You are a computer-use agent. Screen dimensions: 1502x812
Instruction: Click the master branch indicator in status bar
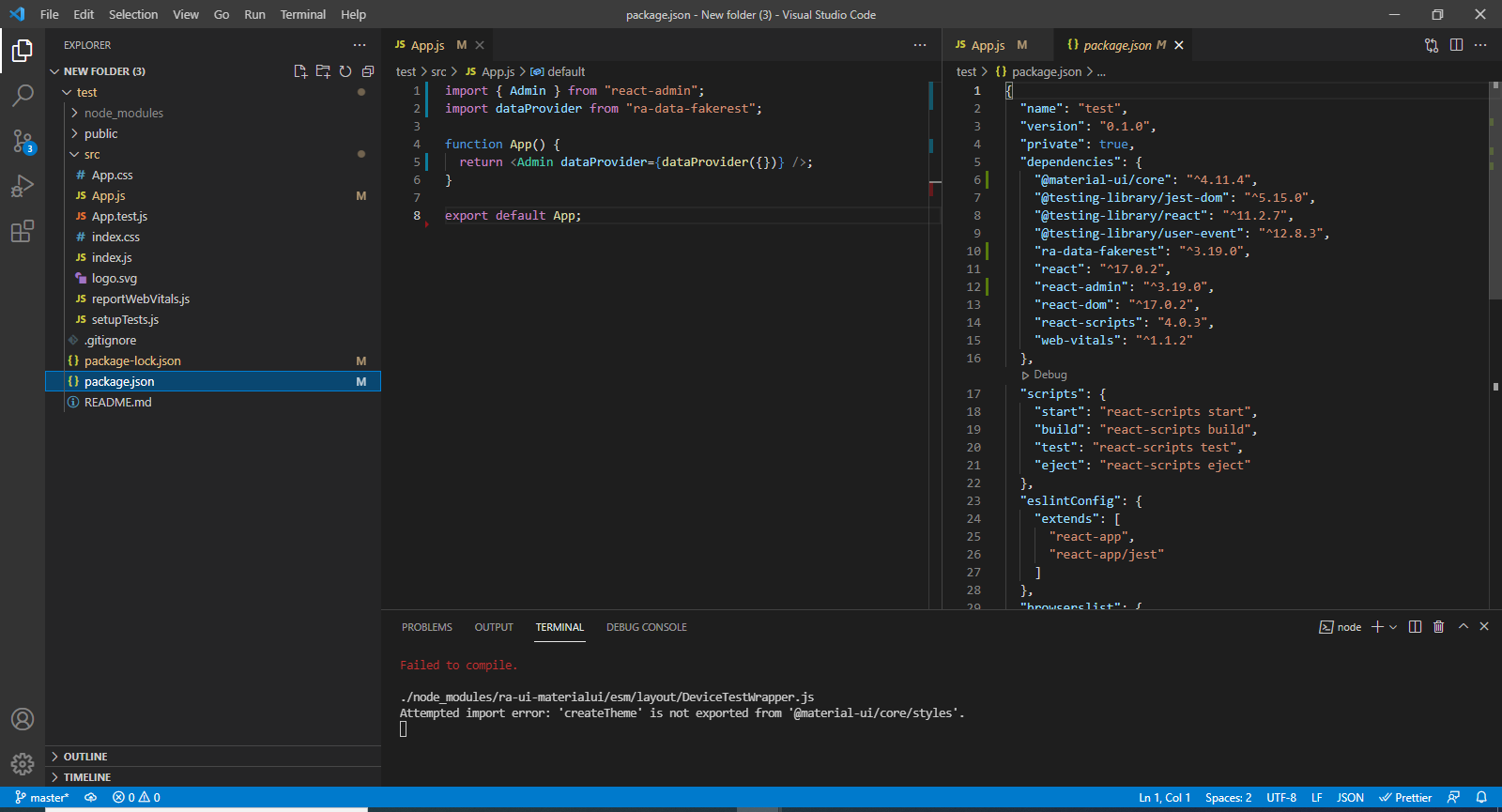coord(42,798)
